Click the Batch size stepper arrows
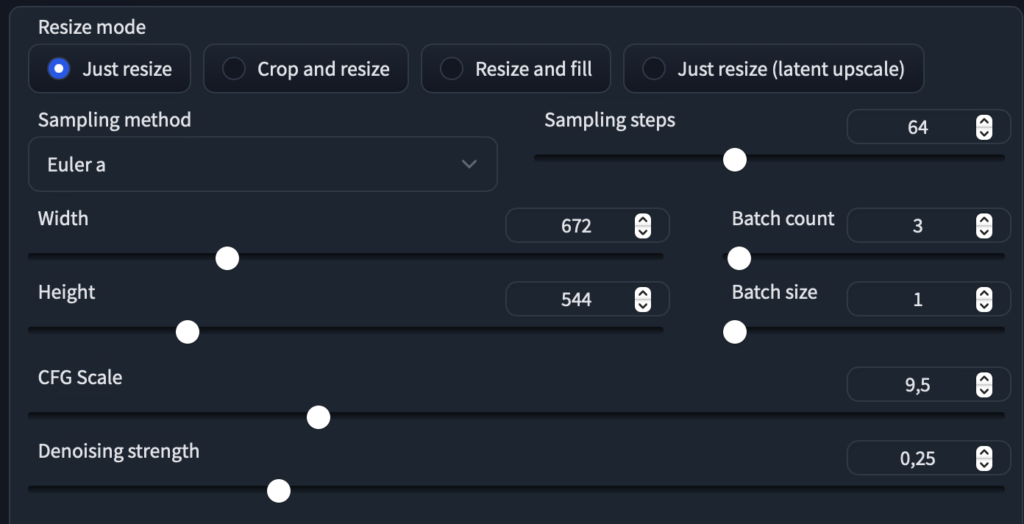 tap(984, 299)
